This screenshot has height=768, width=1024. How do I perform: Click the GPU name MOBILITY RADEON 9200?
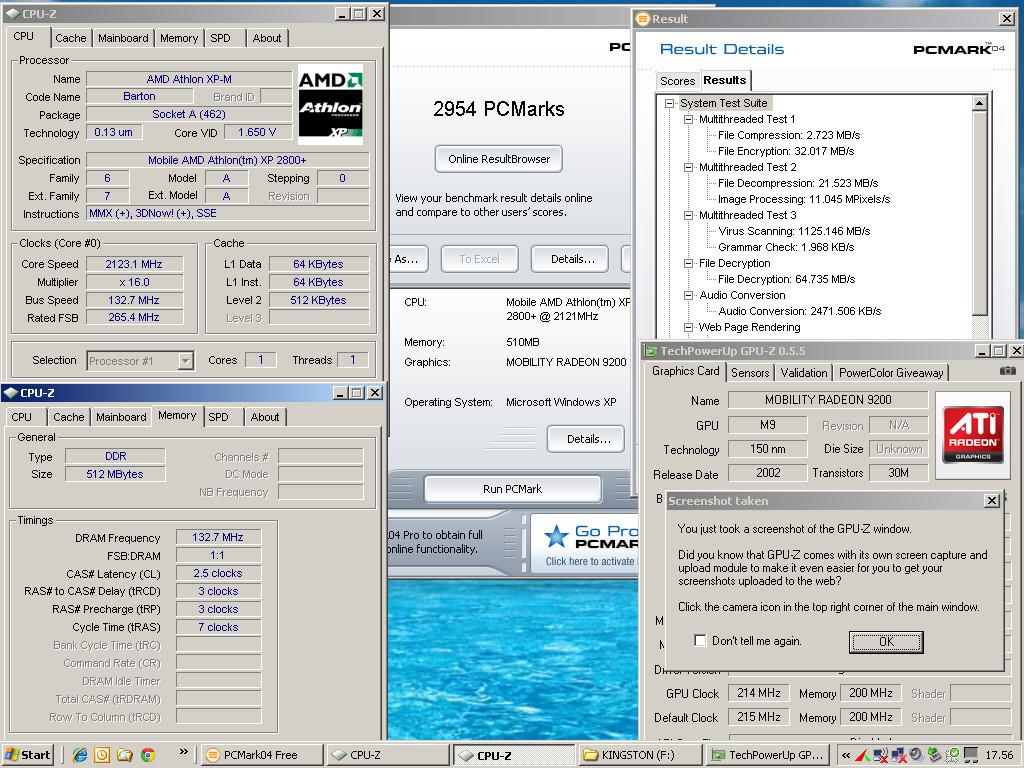click(x=828, y=400)
